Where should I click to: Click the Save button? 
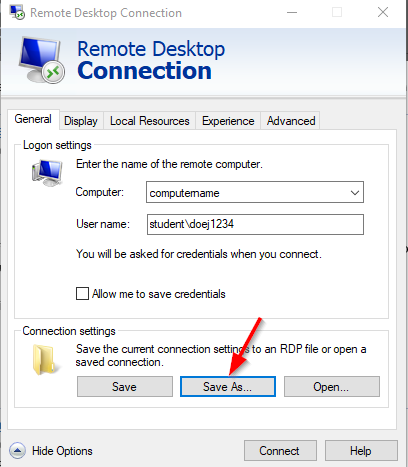[x=125, y=387]
